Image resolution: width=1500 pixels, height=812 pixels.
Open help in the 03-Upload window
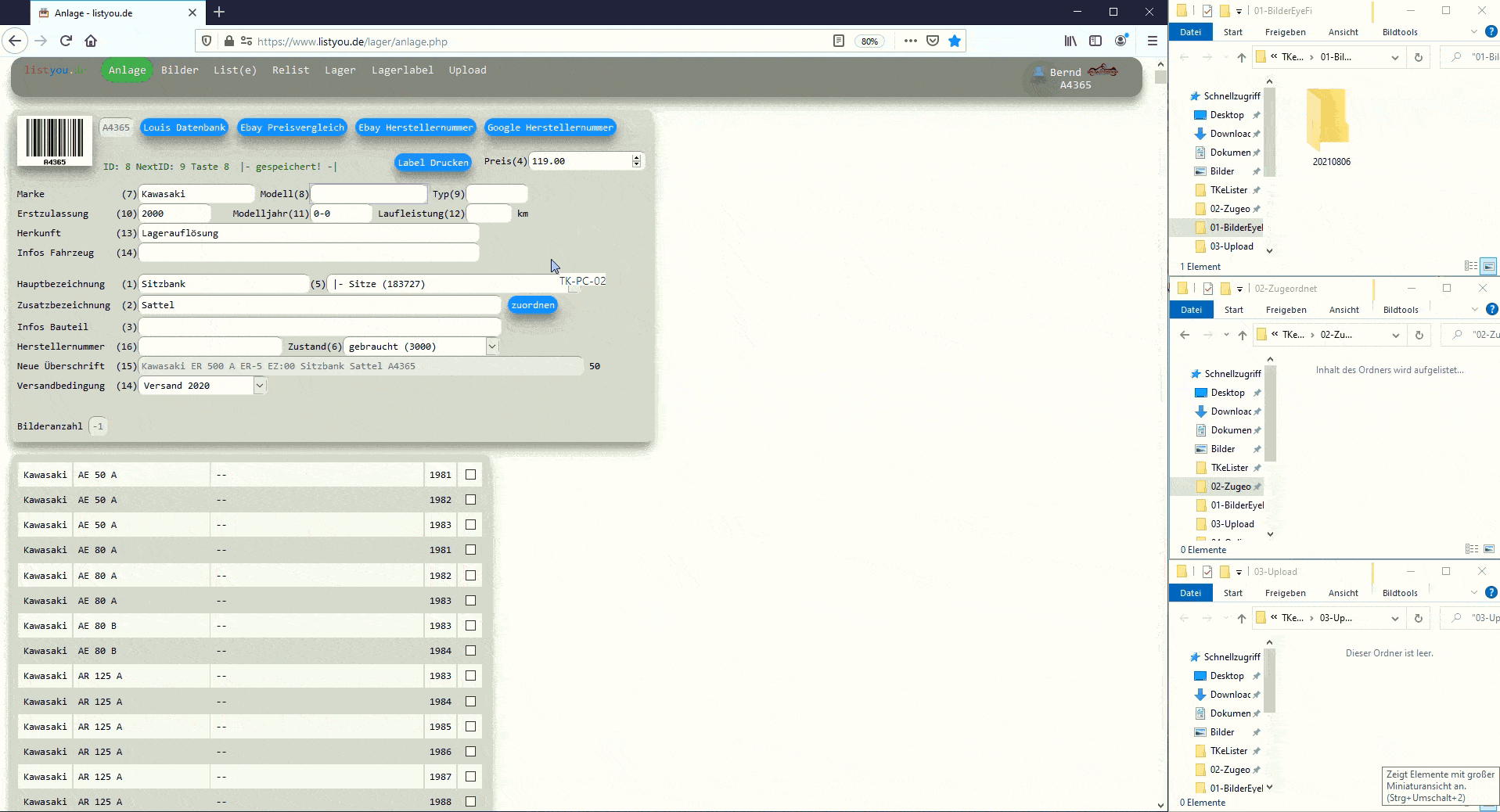tap(1491, 592)
